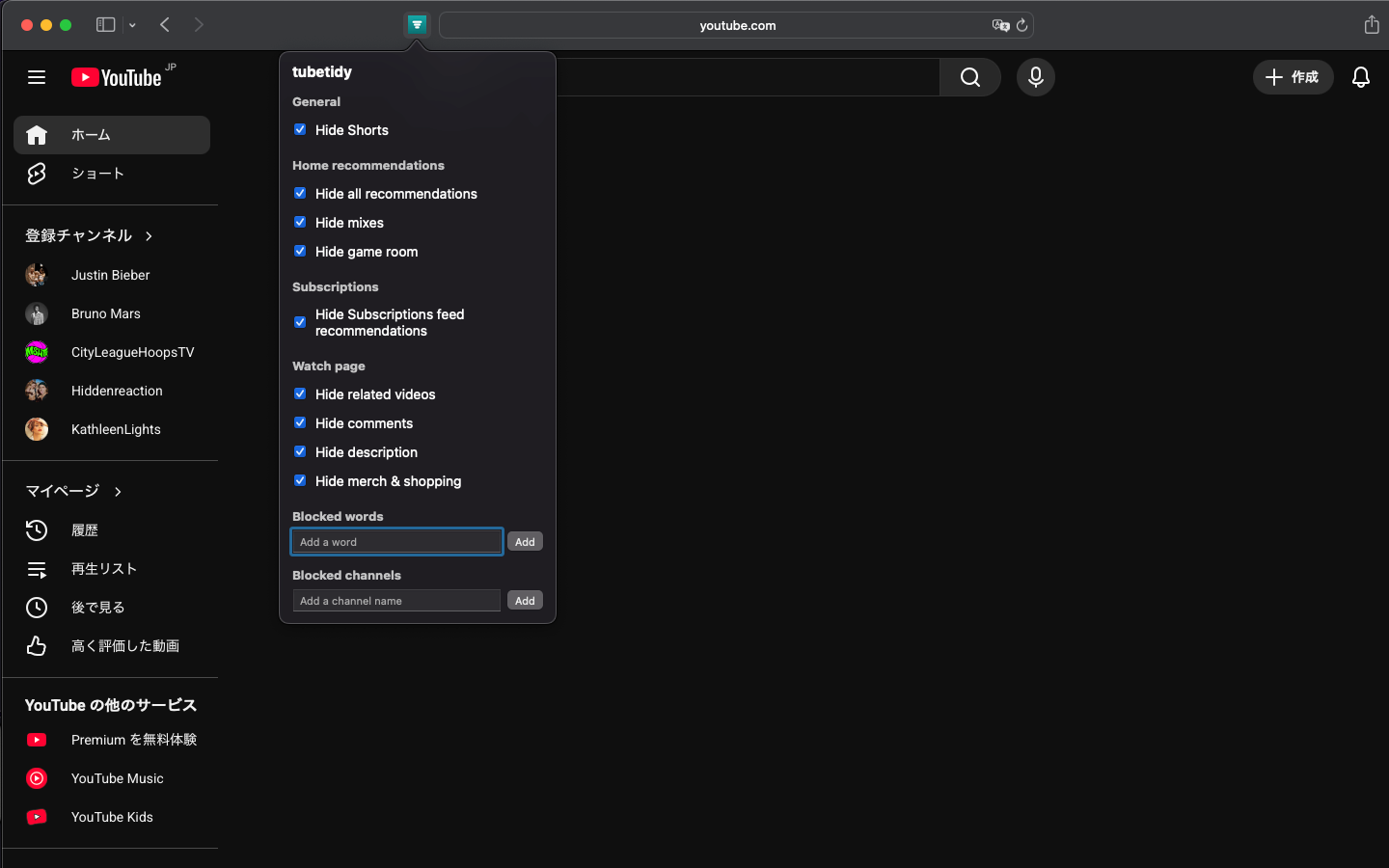Open Hiddenreaction channel avatar

37,391
